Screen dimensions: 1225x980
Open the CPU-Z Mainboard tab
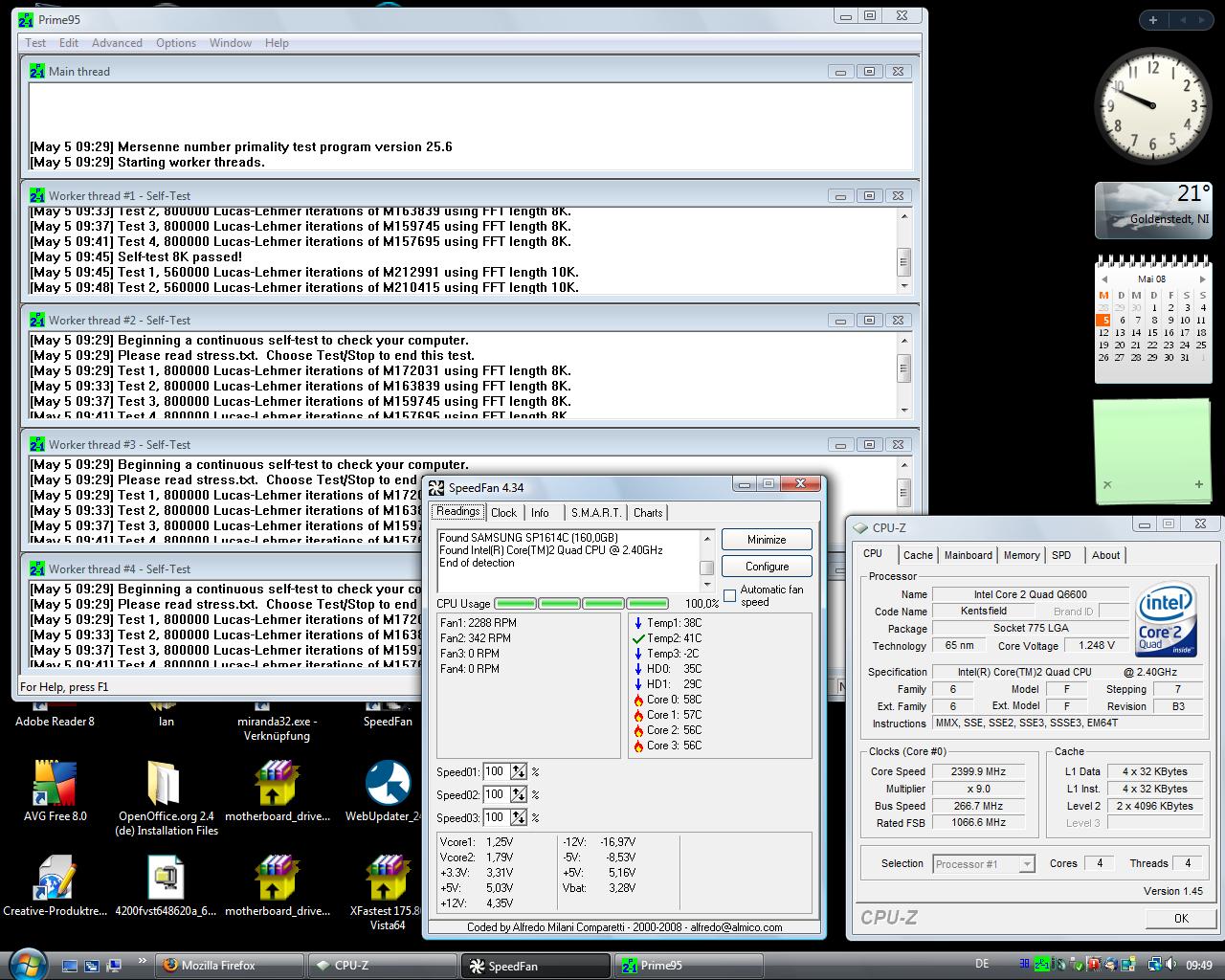969,555
